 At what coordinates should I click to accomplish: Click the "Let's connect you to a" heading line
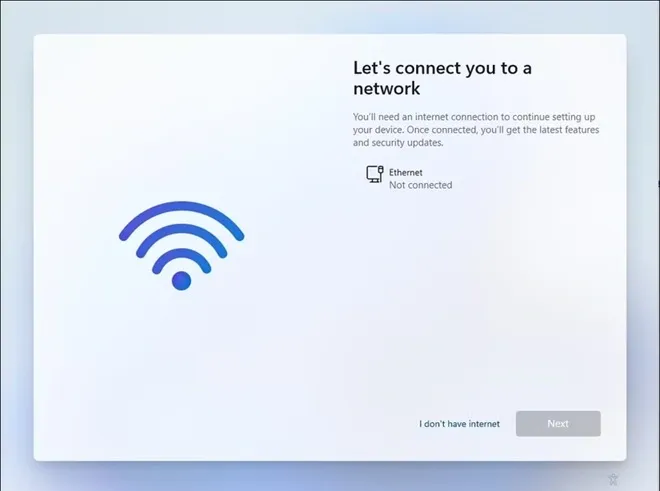click(442, 68)
